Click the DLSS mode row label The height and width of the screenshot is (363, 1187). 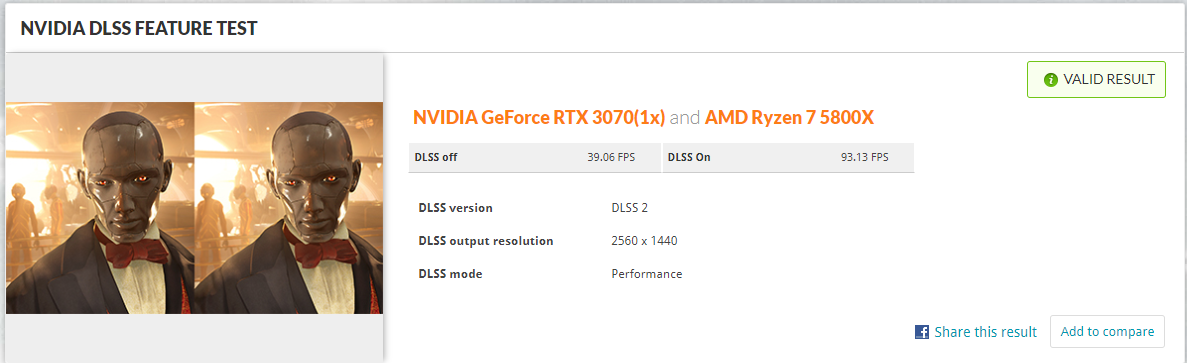click(x=450, y=274)
